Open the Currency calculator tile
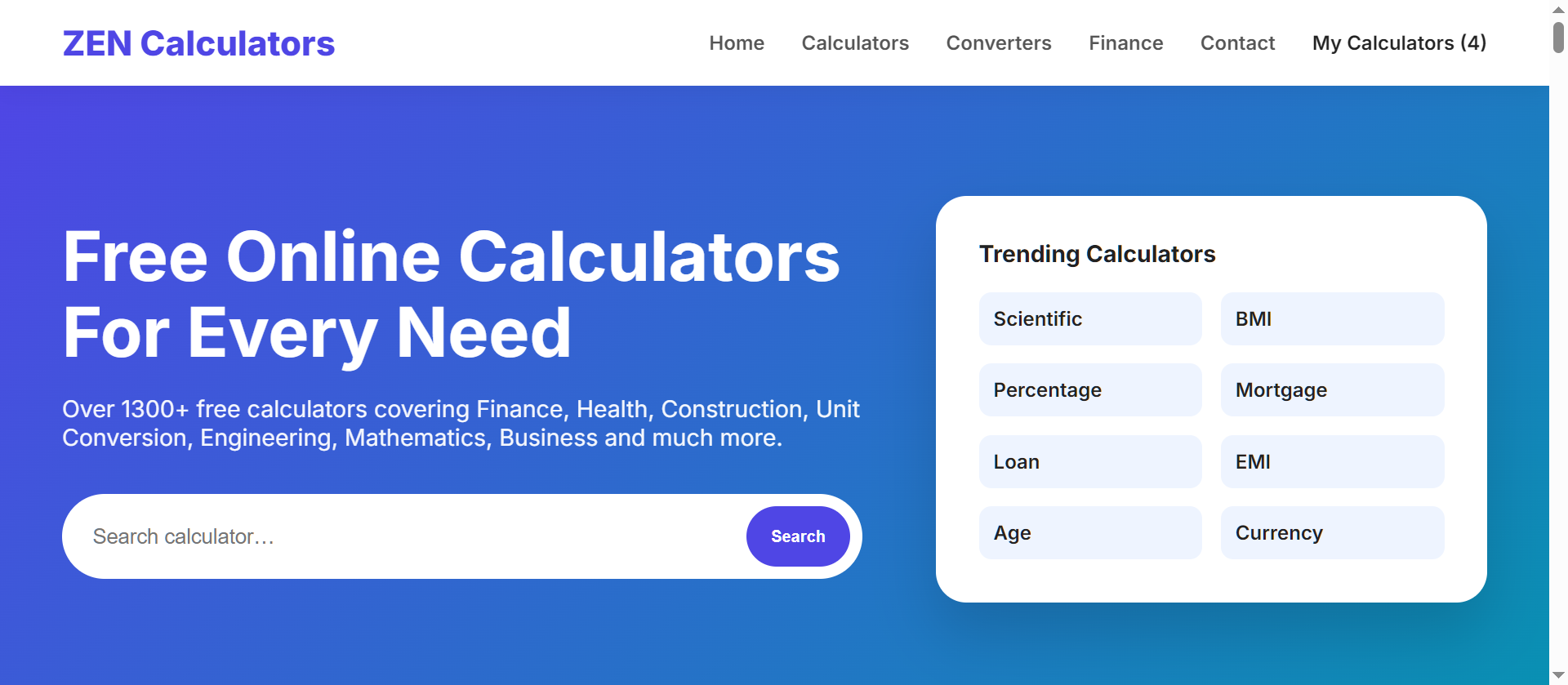 [1332, 533]
